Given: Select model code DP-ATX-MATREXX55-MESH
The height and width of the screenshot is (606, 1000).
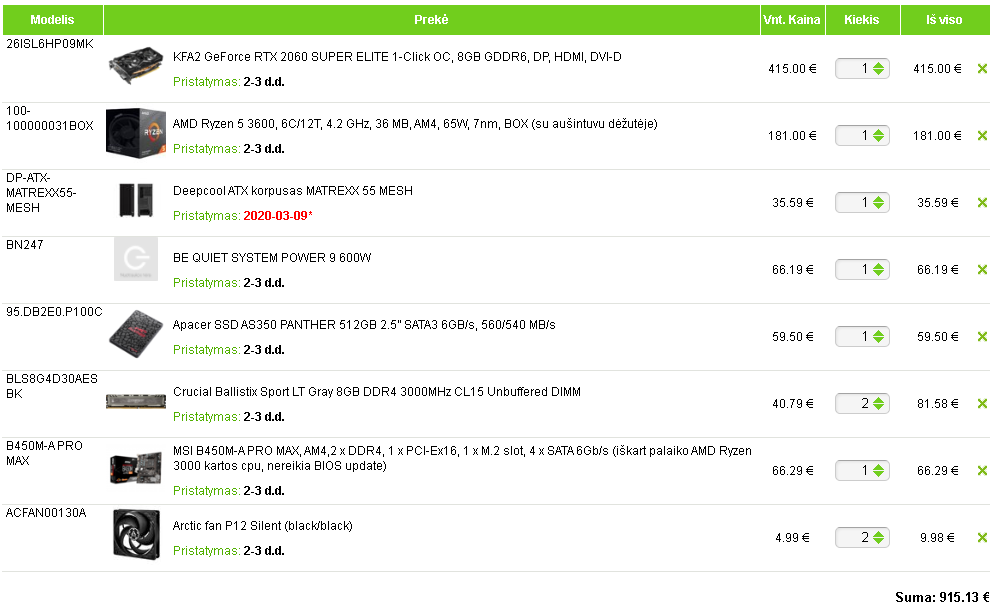Looking at the screenshot, I should [x=41, y=193].
